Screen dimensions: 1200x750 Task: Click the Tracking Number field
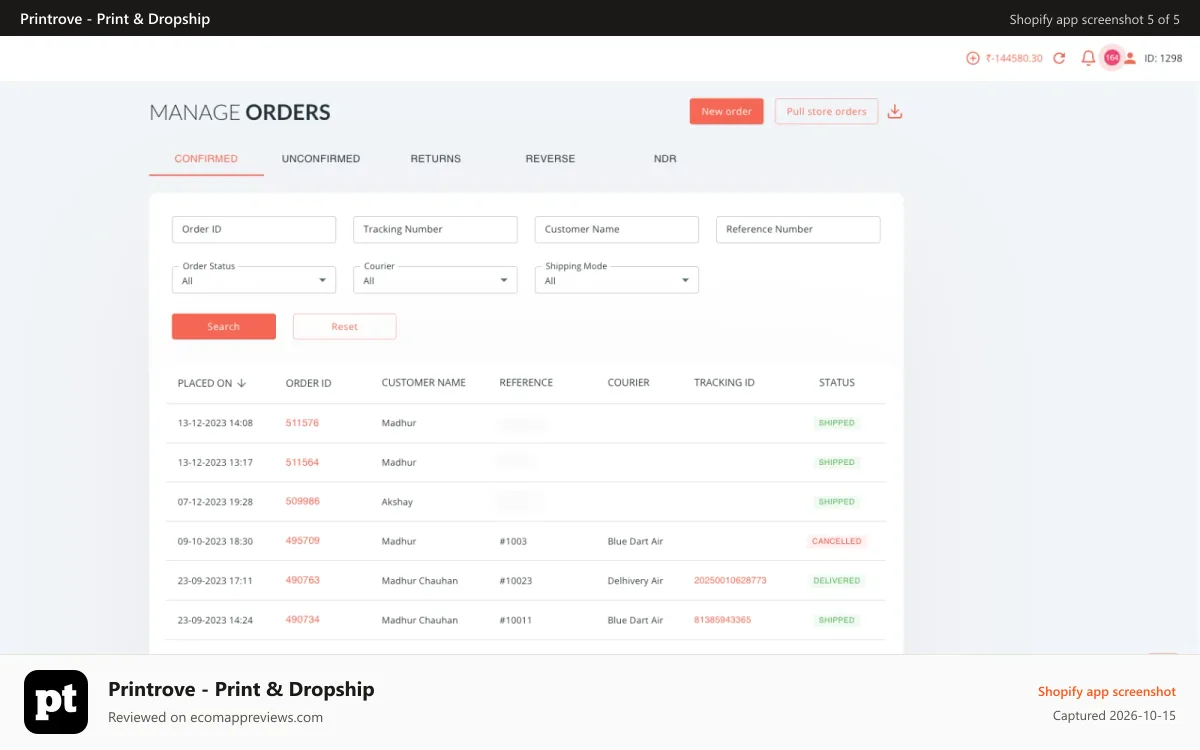point(435,229)
